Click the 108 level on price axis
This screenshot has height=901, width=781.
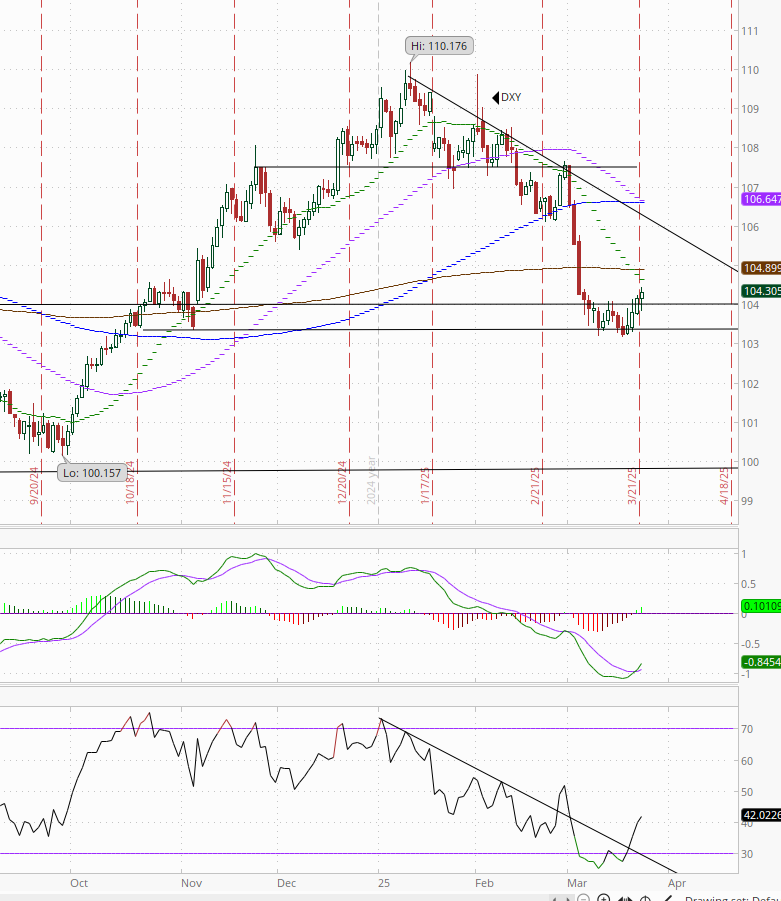pos(750,148)
